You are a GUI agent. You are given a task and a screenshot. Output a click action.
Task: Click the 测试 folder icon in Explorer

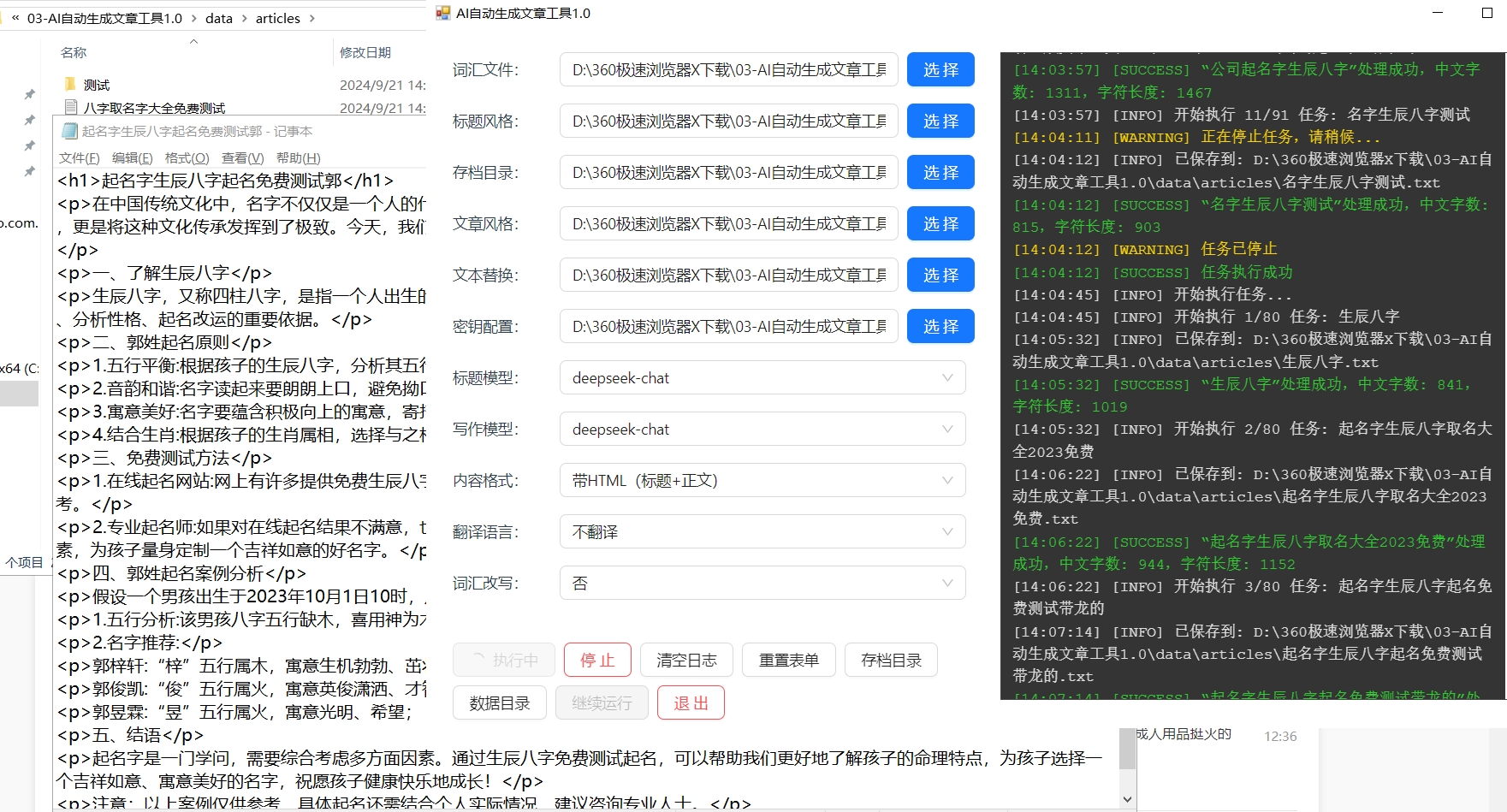tap(70, 84)
